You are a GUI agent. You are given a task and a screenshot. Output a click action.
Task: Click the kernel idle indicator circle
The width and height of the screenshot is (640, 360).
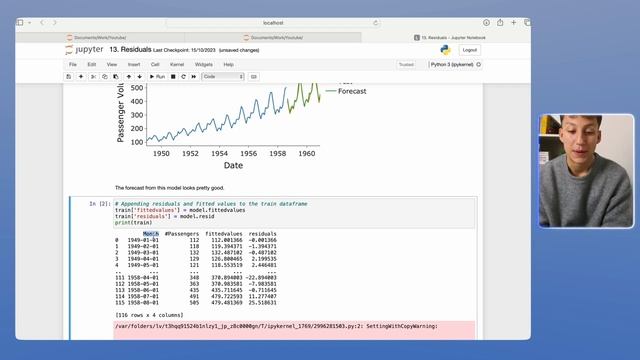coord(479,64)
